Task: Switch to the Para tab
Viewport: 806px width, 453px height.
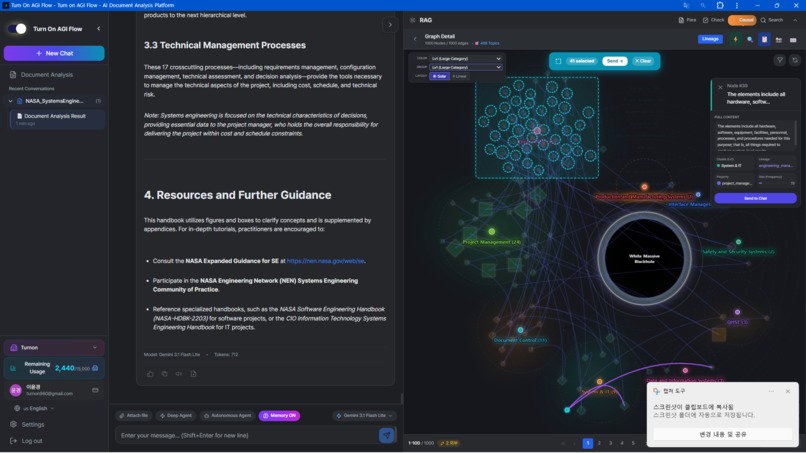Action: [687, 20]
